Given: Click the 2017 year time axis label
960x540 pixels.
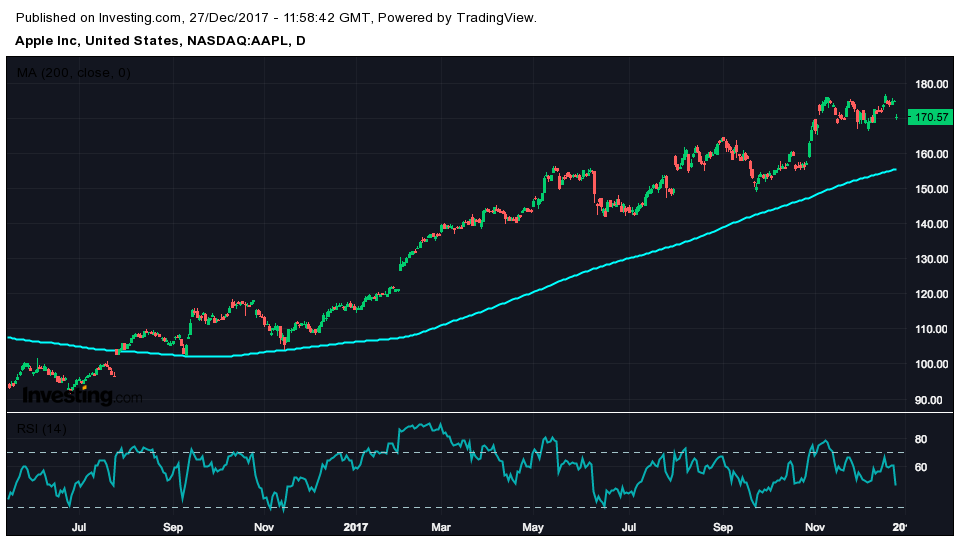Looking at the screenshot, I should click(356, 527).
